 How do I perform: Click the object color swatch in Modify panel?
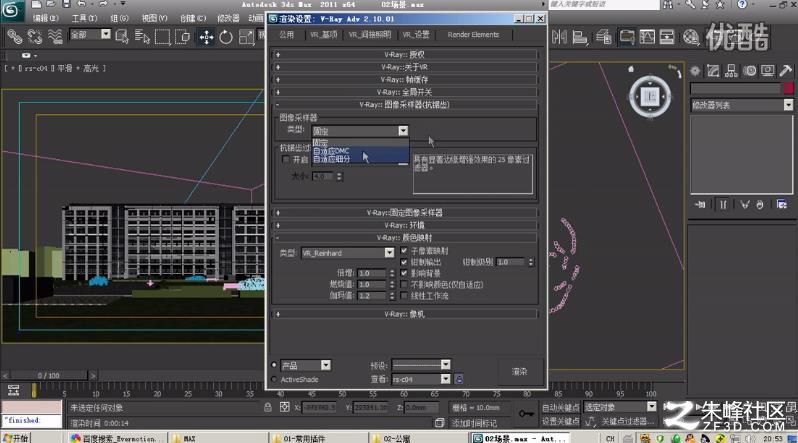coord(788,89)
